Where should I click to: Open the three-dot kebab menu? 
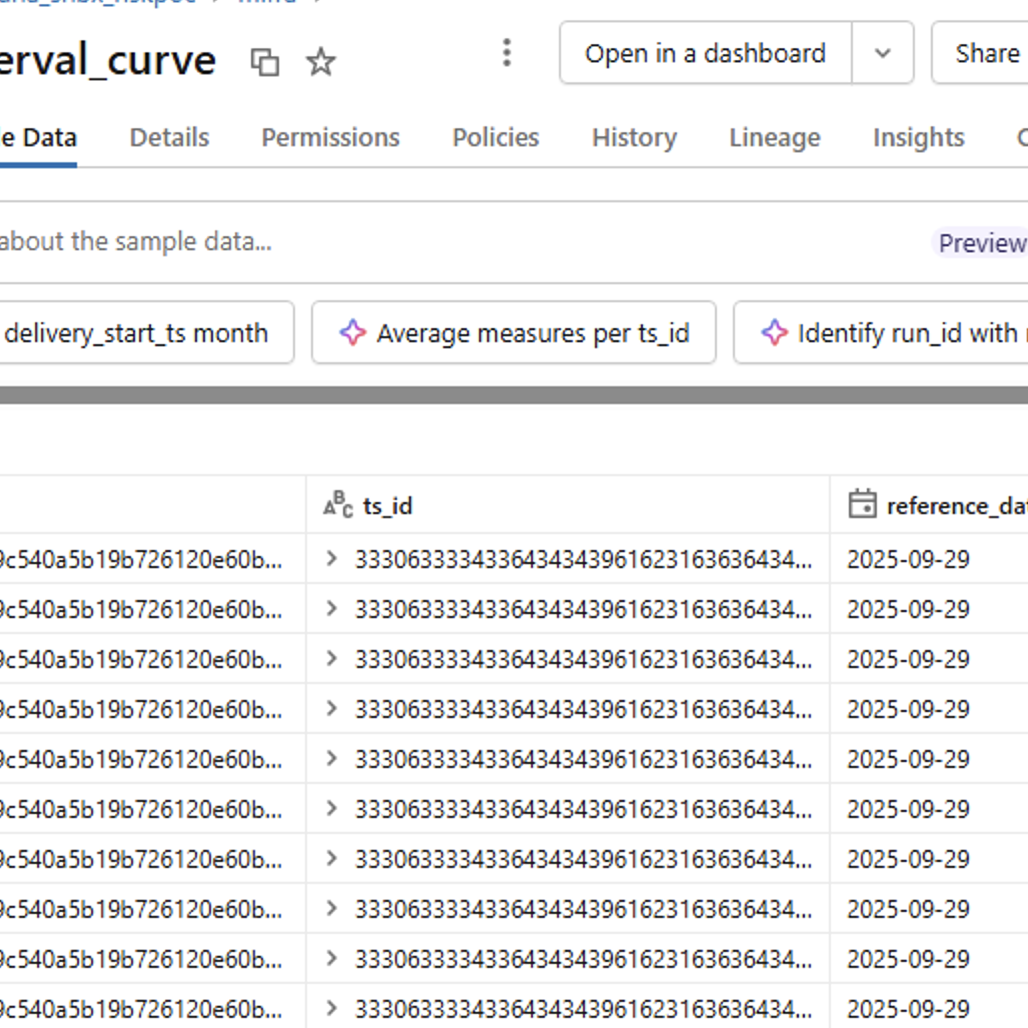[507, 53]
